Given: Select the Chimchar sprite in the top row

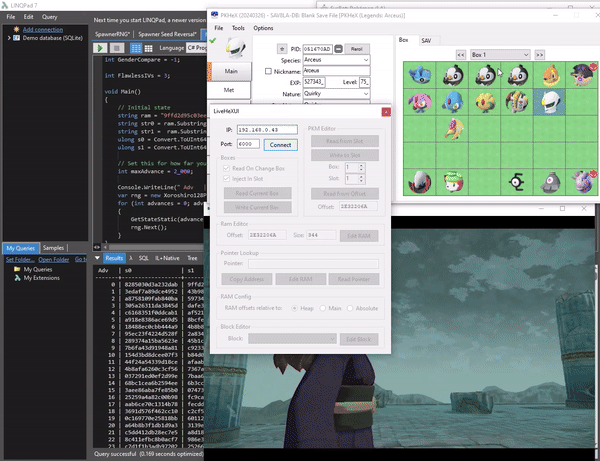Looking at the screenshot, I should [x=549, y=75].
